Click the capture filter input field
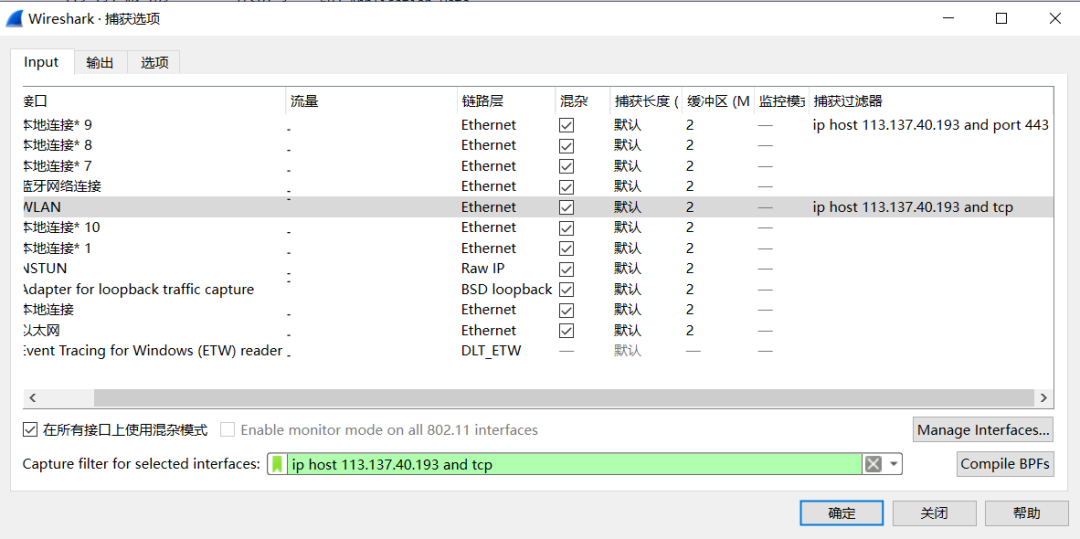Screen dimensions: 1080x539 [x=574, y=465]
